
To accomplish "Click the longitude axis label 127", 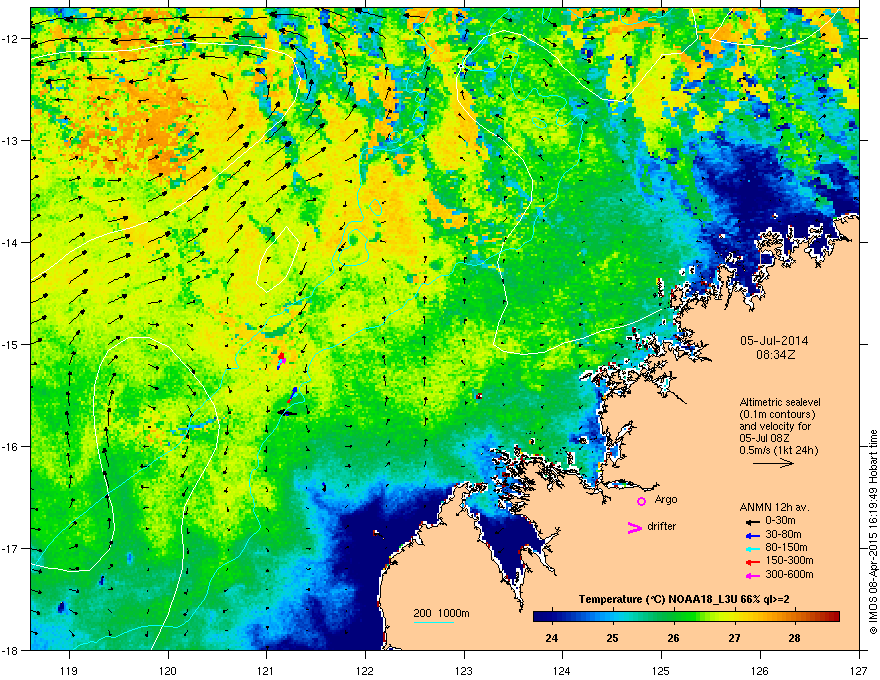I will pos(859,670).
